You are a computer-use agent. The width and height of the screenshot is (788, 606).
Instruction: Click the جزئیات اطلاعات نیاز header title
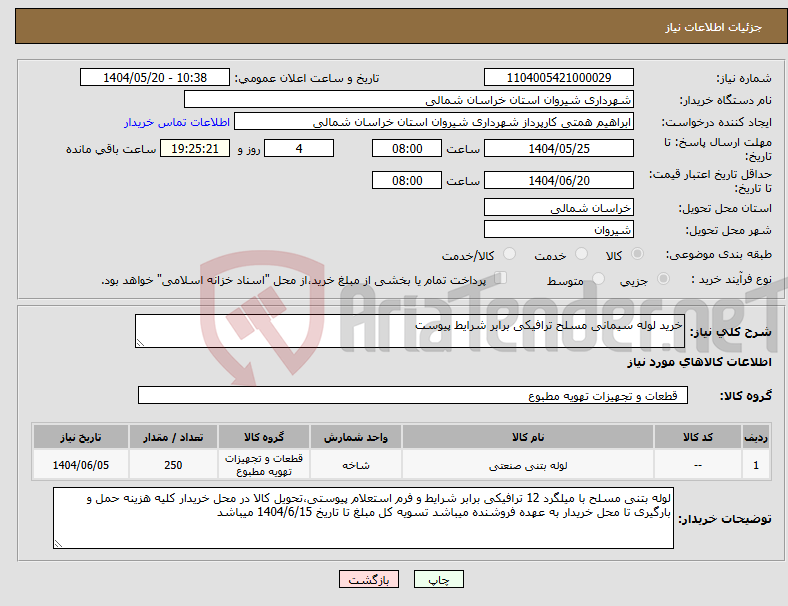point(714,27)
